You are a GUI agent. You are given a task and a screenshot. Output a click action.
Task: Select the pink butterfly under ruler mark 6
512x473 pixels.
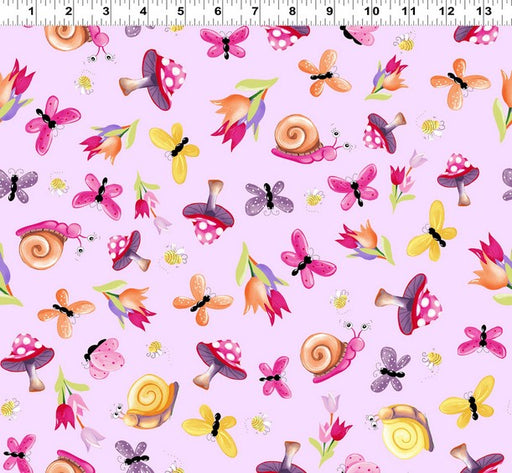tap(225, 42)
